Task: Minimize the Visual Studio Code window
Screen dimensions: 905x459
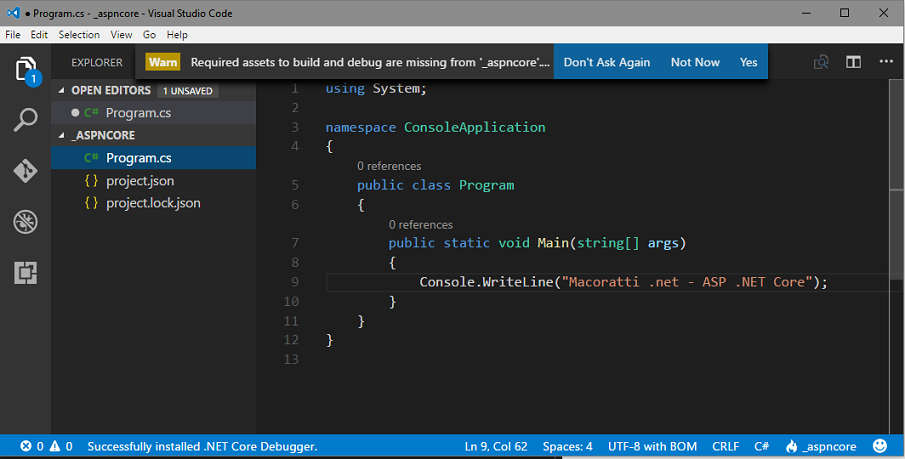Action: pyautogui.click(x=806, y=13)
